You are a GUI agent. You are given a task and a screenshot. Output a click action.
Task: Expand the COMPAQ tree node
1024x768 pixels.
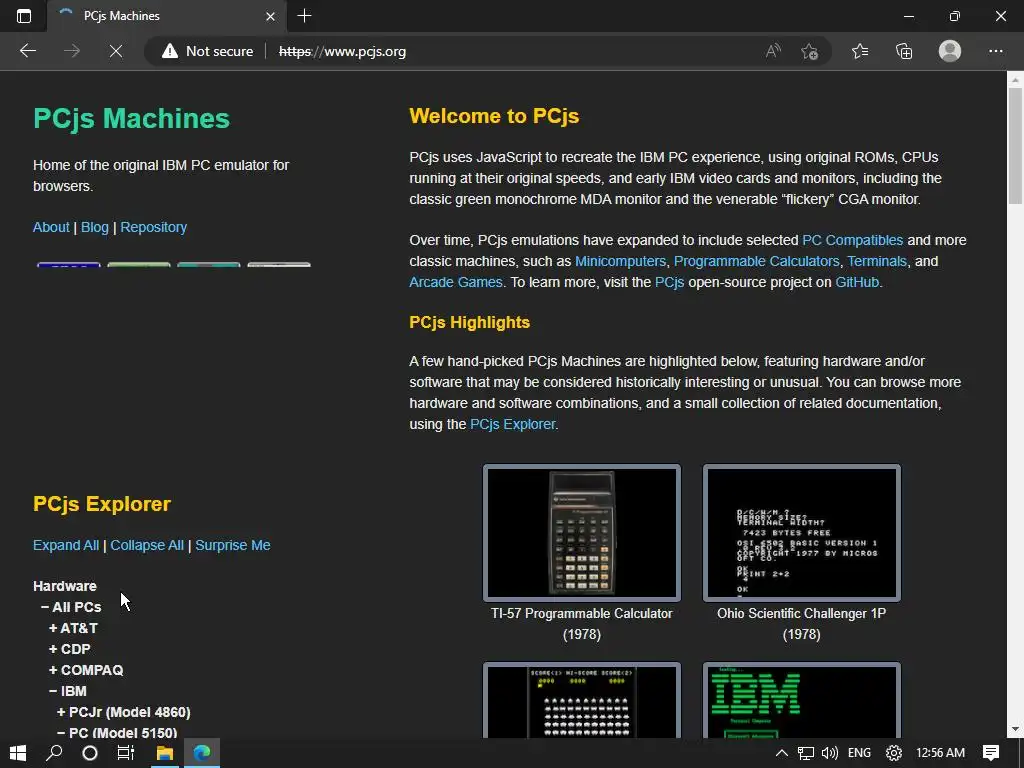(86, 670)
